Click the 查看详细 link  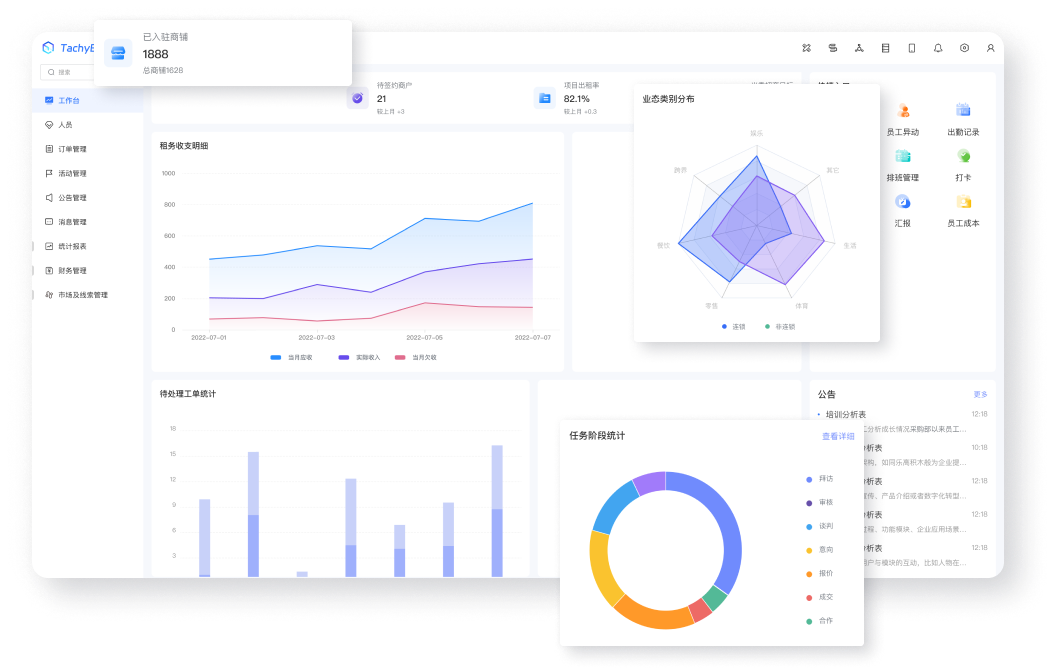tap(837, 436)
